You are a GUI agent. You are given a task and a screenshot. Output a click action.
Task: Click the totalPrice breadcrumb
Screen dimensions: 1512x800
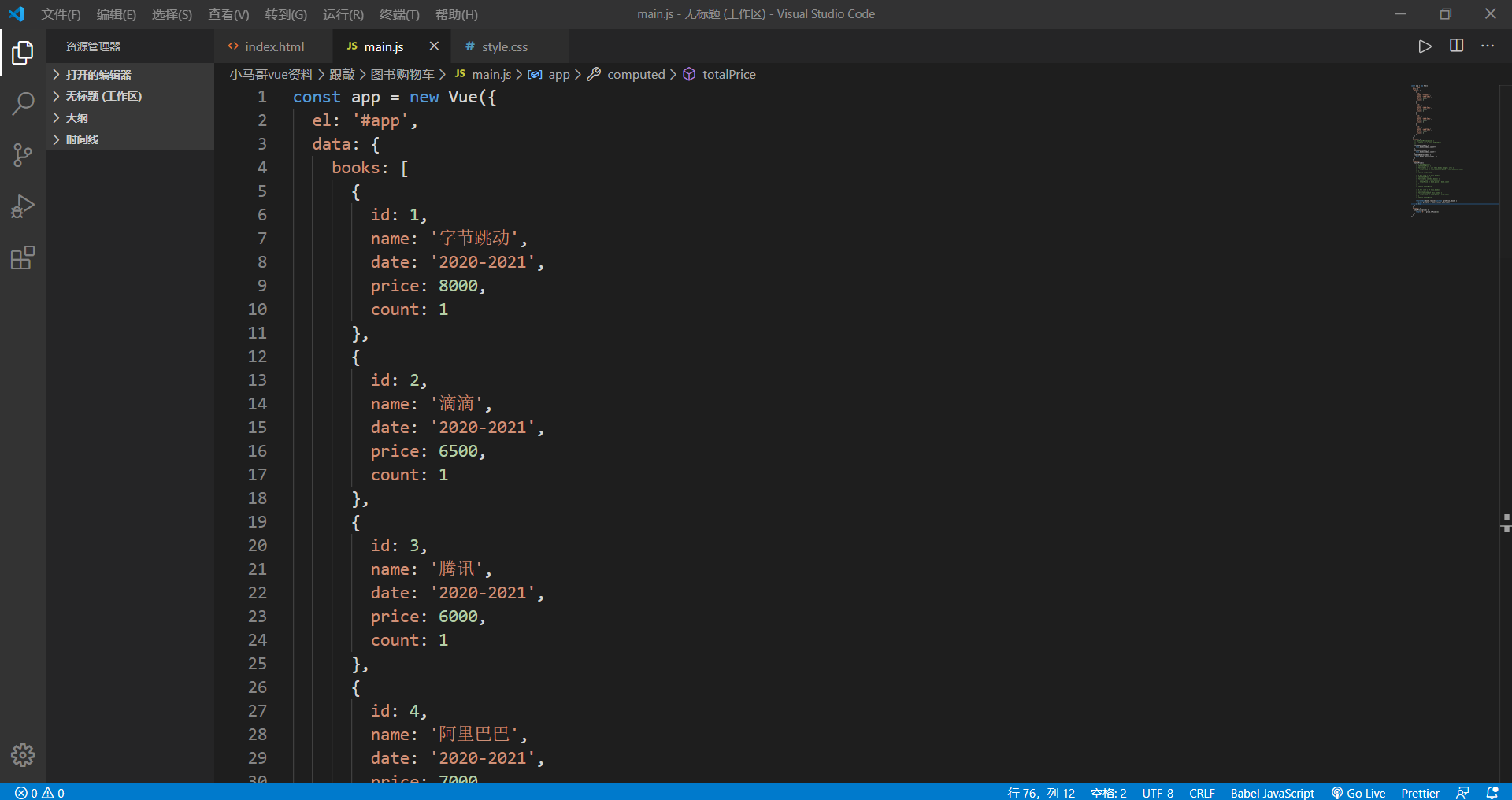click(728, 74)
